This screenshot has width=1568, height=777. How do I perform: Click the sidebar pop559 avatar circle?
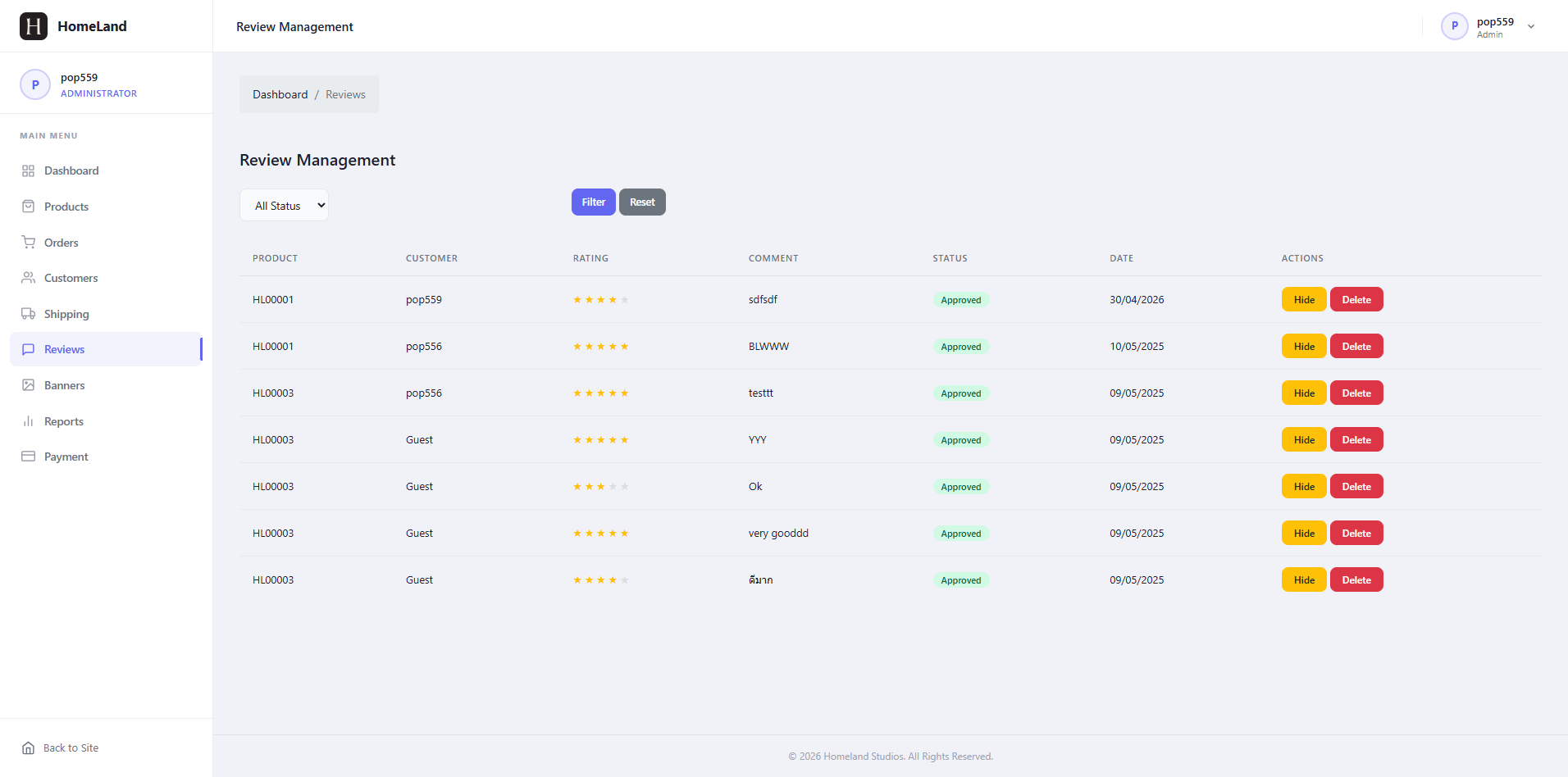tap(35, 84)
